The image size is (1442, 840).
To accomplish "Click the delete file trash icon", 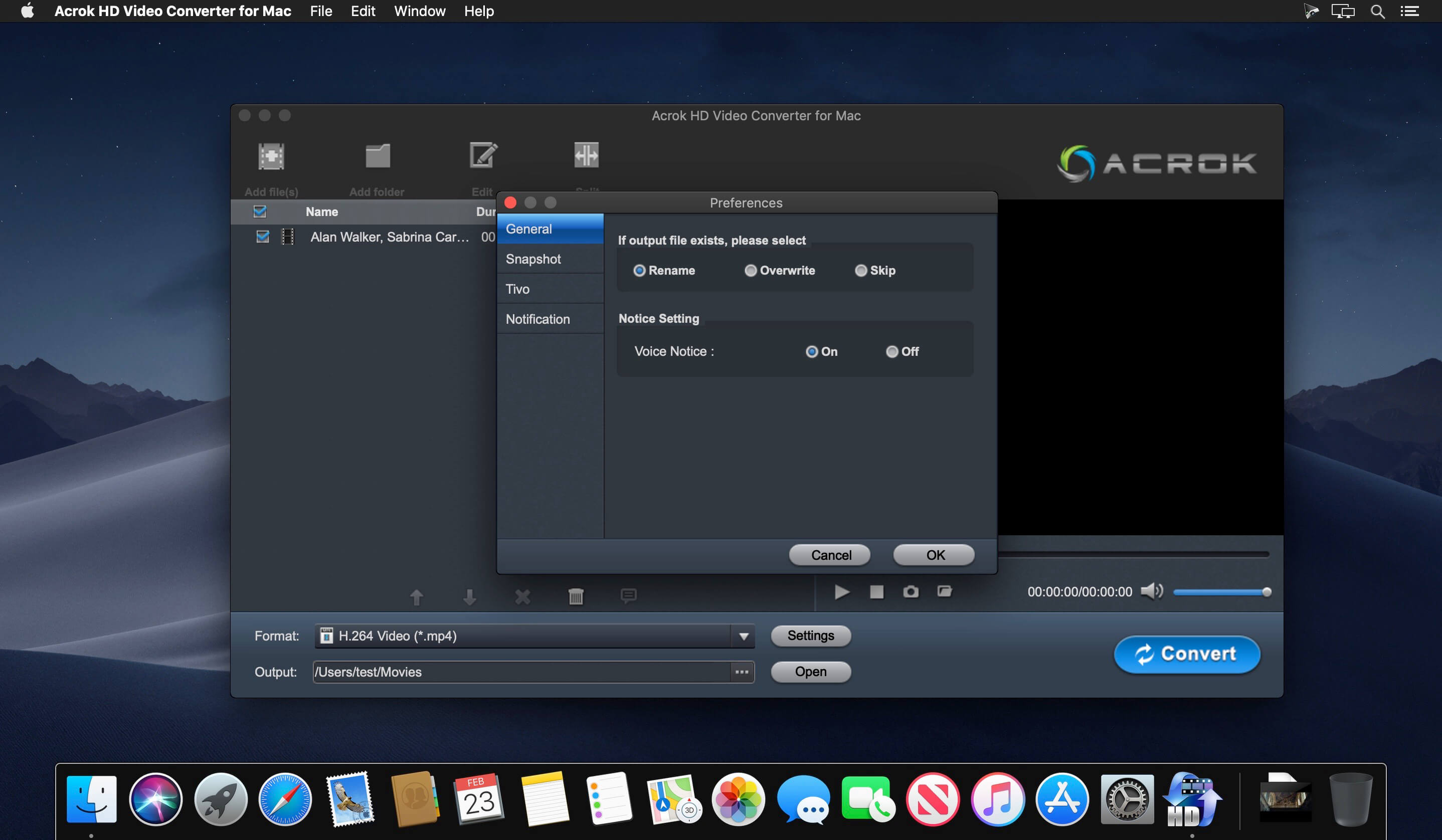I will (576, 595).
